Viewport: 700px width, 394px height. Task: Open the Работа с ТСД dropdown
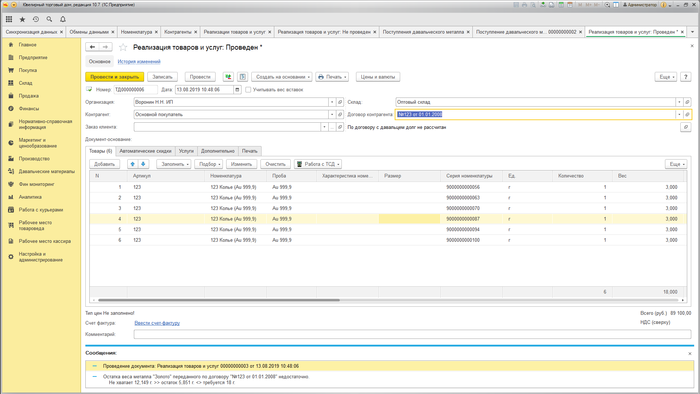coord(318,164)
